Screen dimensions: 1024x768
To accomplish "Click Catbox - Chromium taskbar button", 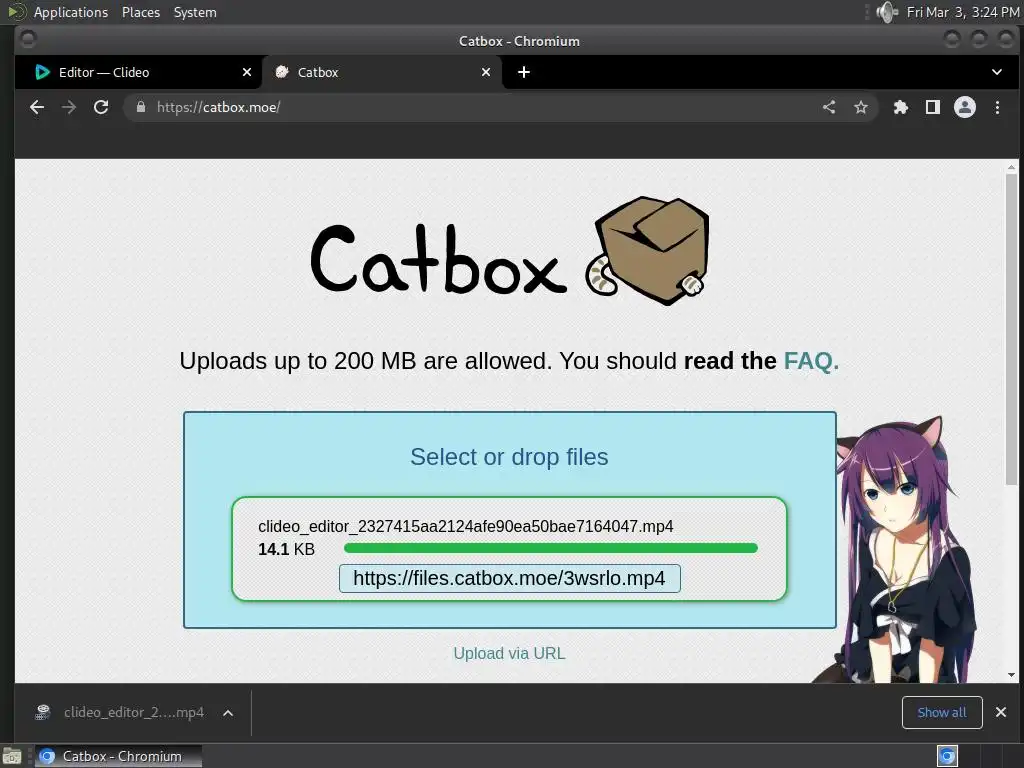I will point(118,756).
